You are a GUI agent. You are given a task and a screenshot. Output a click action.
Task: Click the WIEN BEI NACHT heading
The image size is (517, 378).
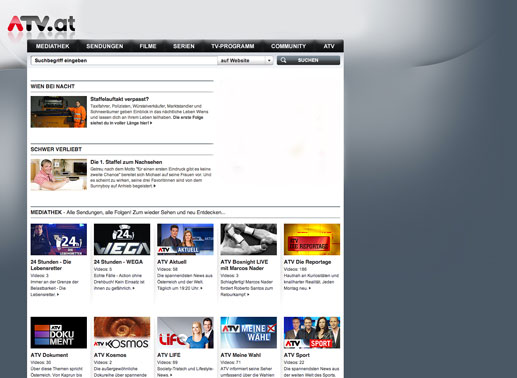pyautogui.click(x=53, y=86)
